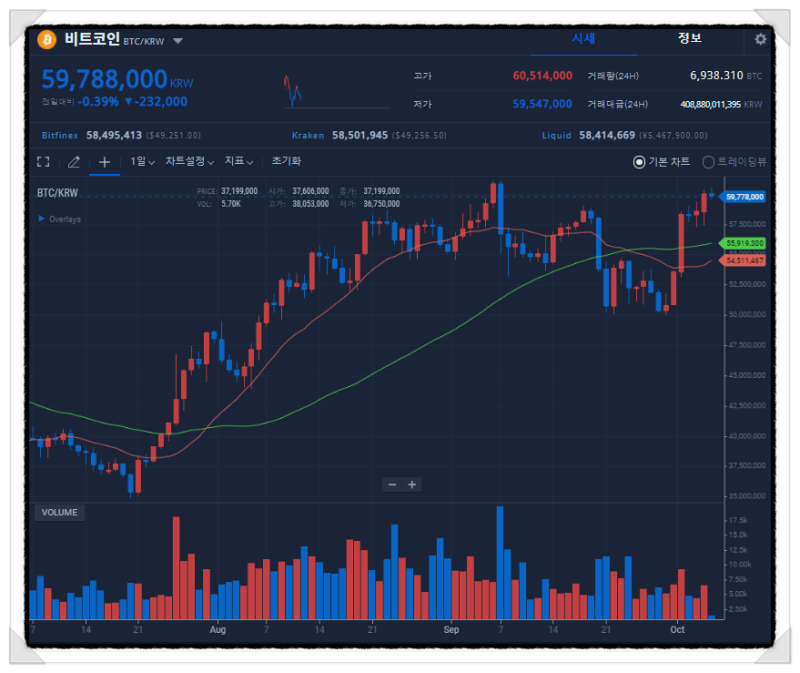Screen dimensions: 800x673
Task: Click the 24H volume 6,938.310 BTC
Action: tap(726, 76)
